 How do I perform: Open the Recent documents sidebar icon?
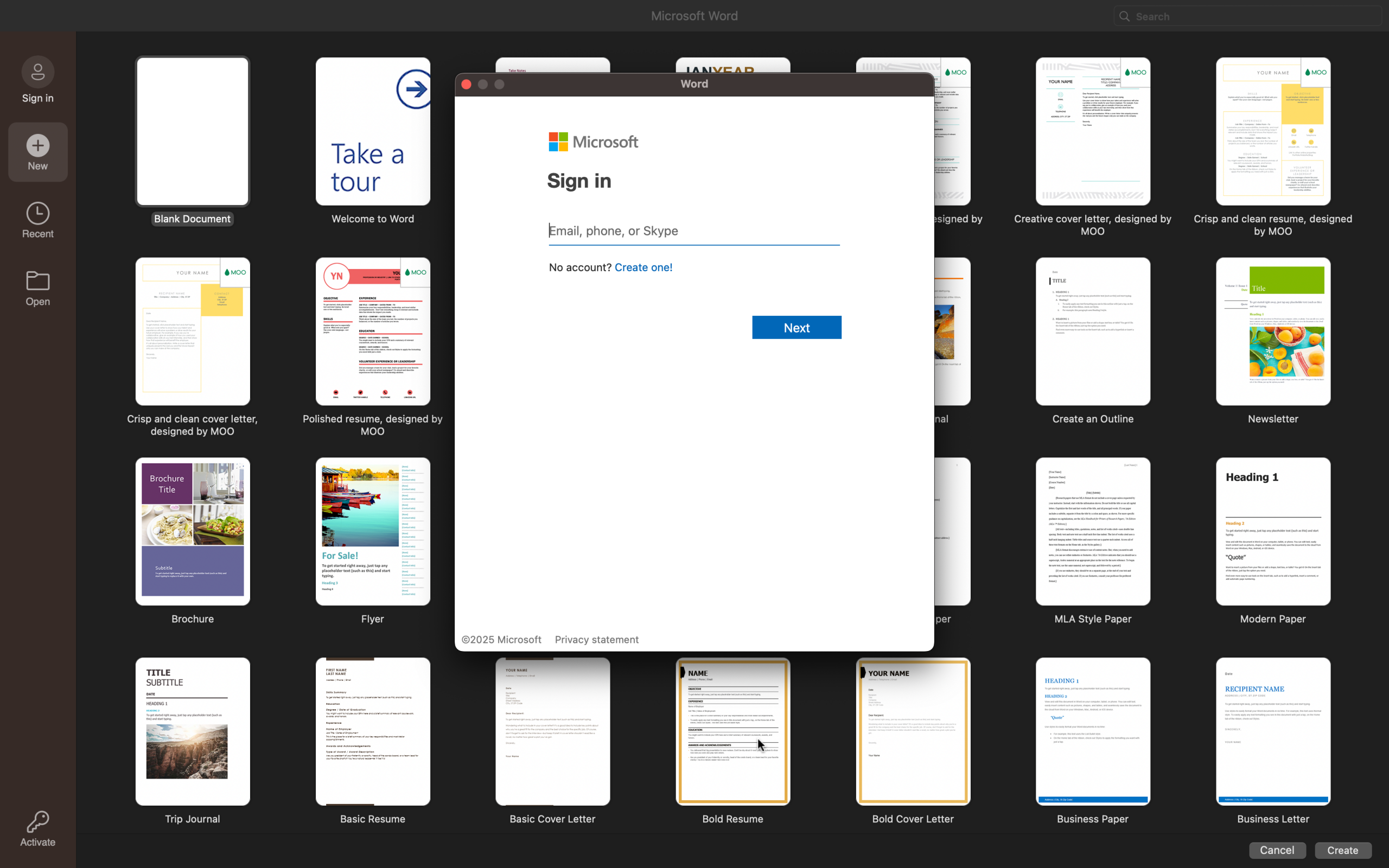click(38, 214)
